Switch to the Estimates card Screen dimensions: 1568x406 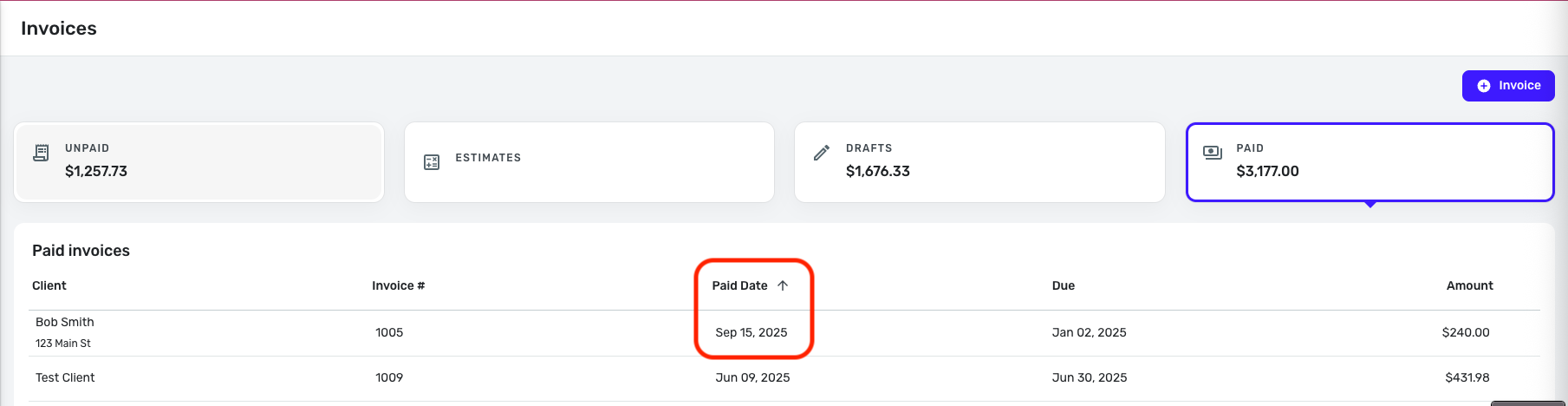[x=589, y=161]
